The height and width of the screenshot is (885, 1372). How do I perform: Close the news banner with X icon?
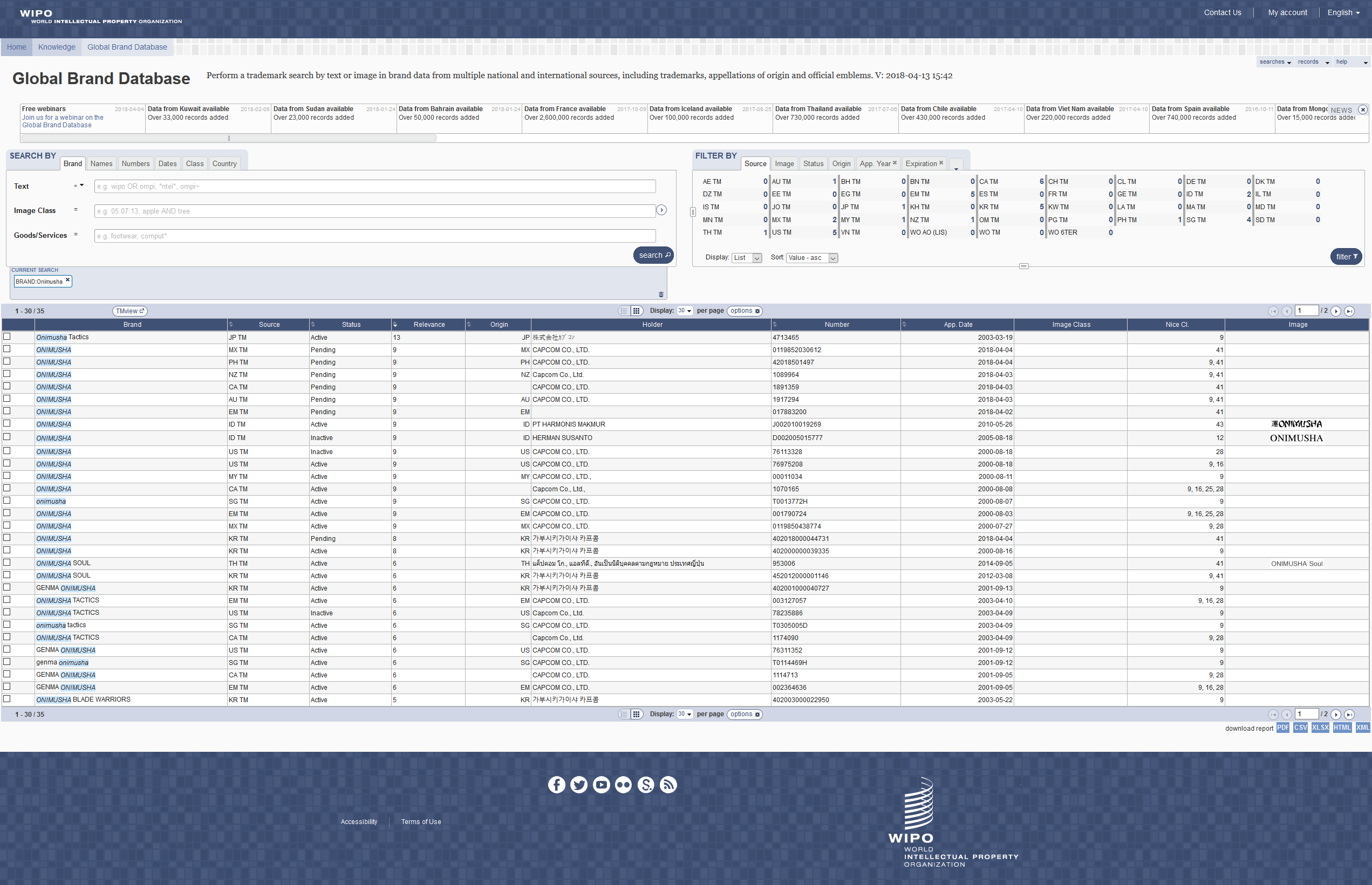[1362, 109]
